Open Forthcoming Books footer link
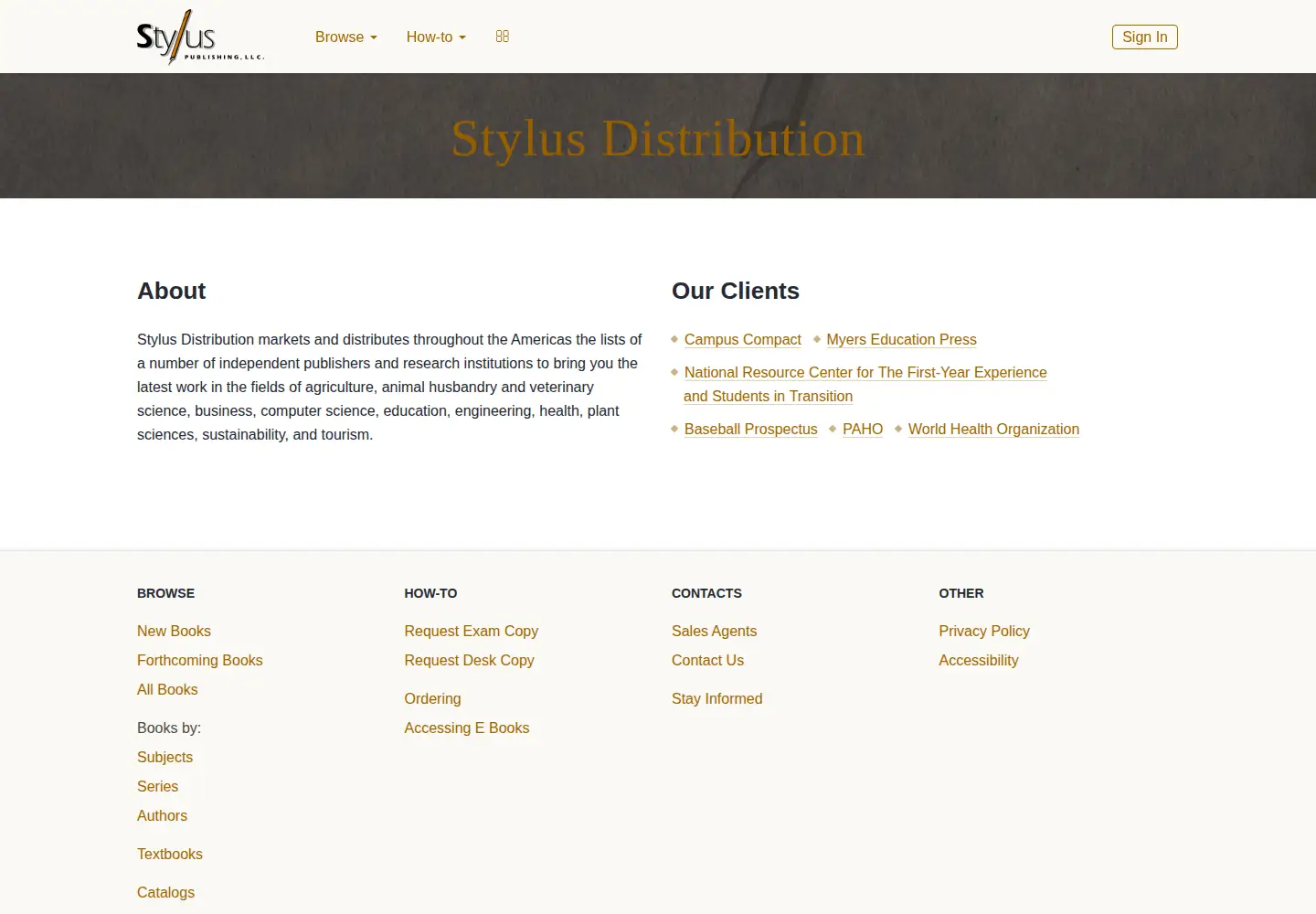The width and height of the screenshot is (1316, 914). (199, 660)
